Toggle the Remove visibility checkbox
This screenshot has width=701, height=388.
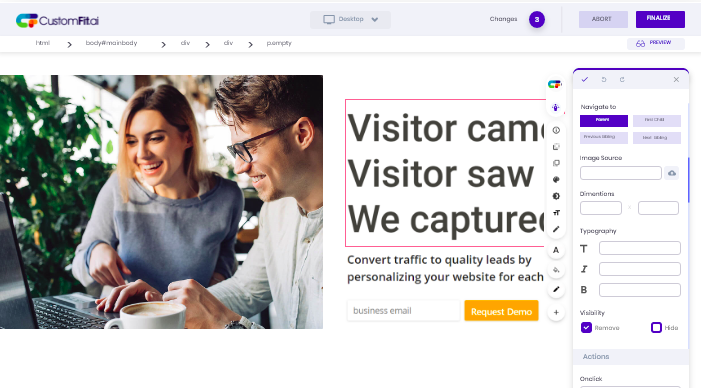pyautogui.click(x=586, y=328)
